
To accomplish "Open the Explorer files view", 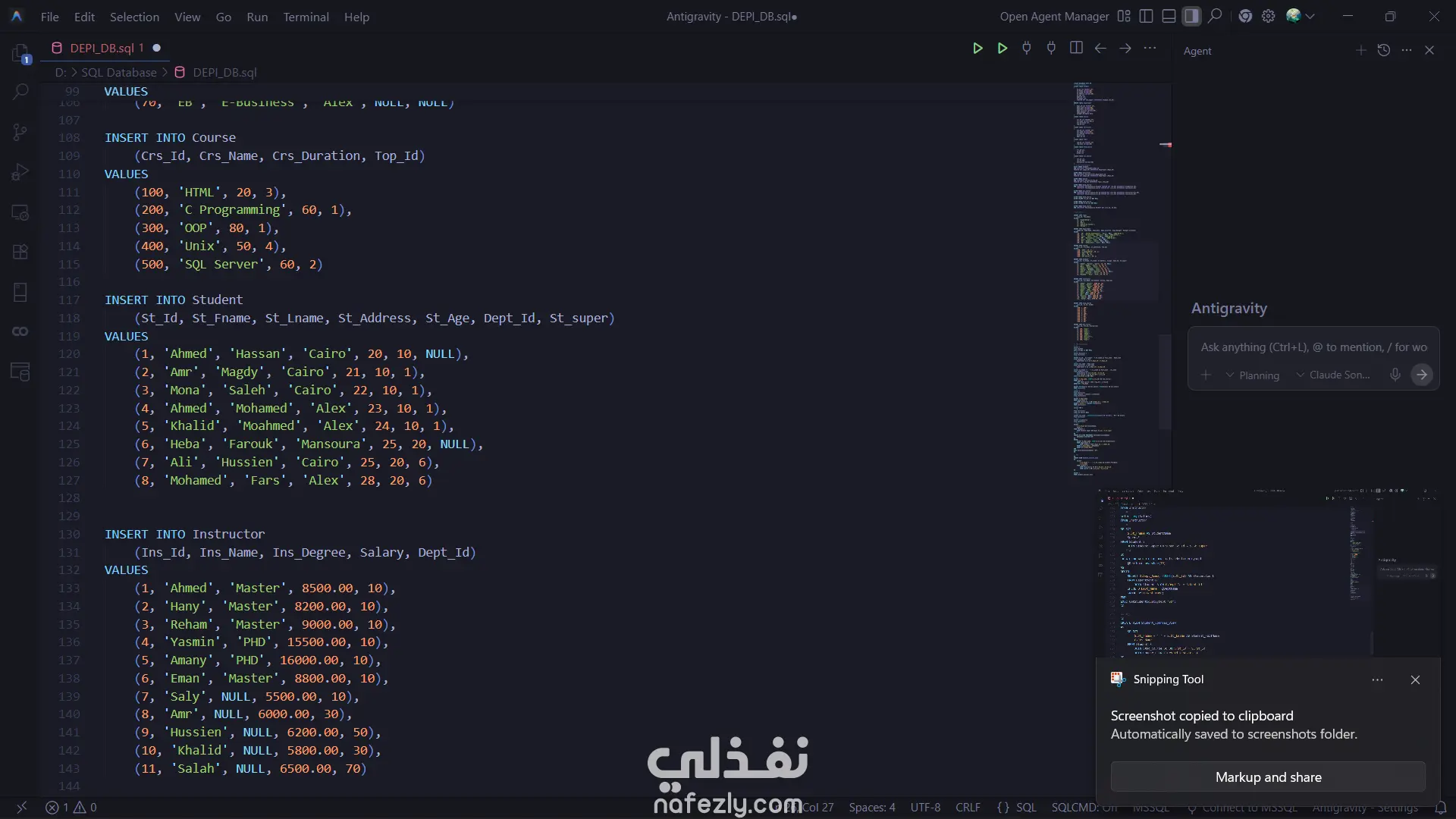I will click(x=20, y=53).
